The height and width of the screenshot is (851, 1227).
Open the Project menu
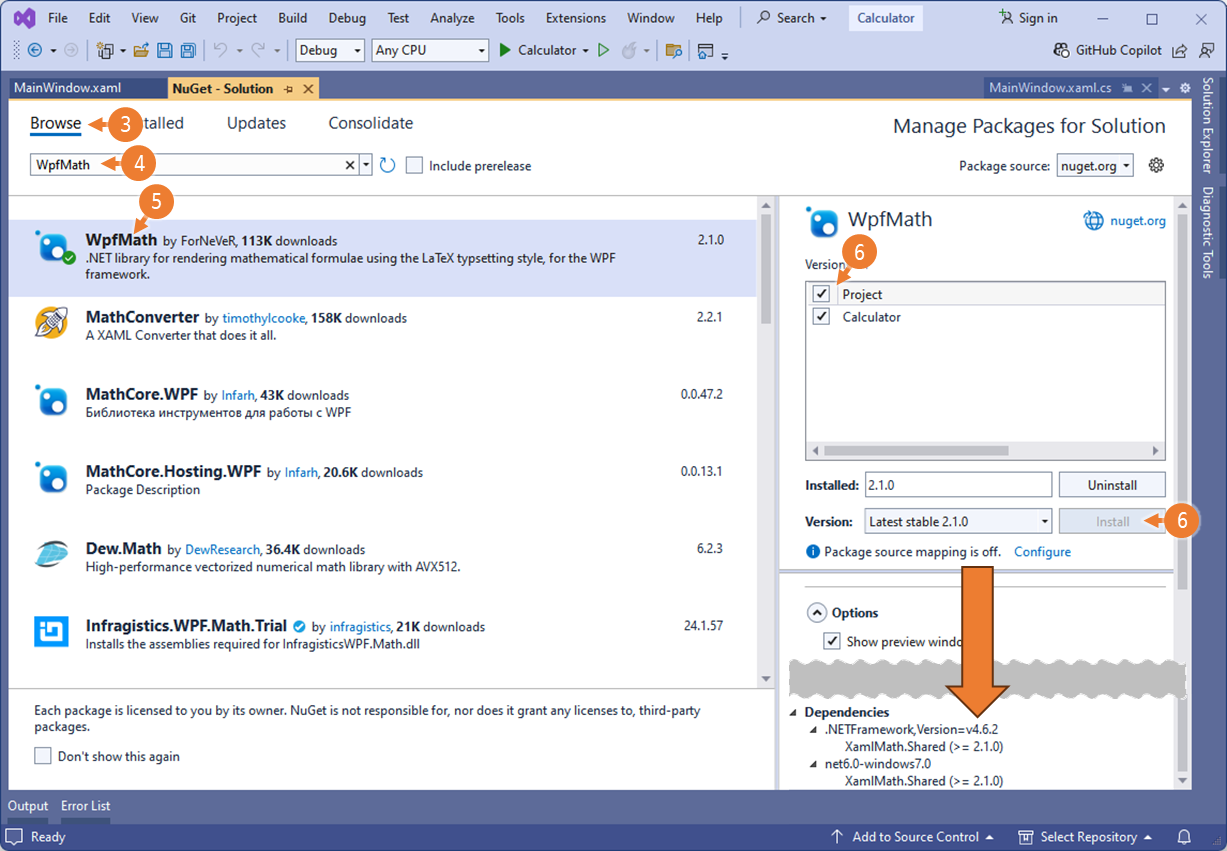[x=237, y=18]
